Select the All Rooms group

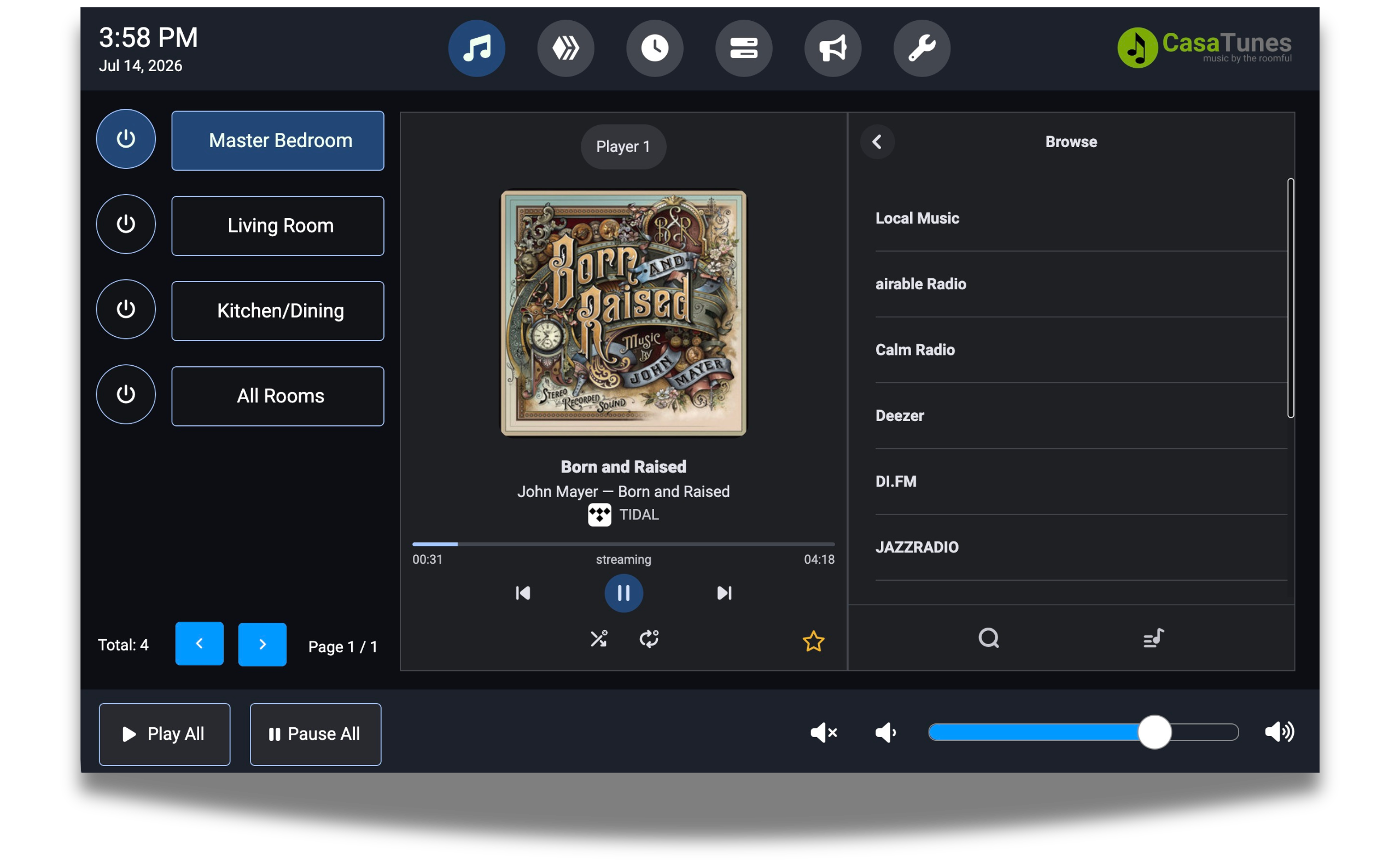(278, 396)
